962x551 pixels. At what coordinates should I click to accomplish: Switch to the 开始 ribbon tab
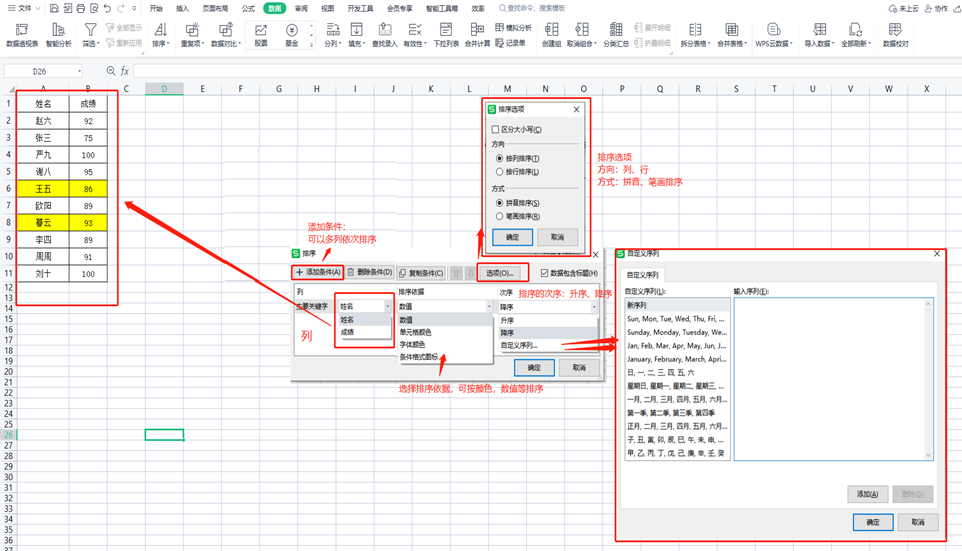[x=156, y=9]
